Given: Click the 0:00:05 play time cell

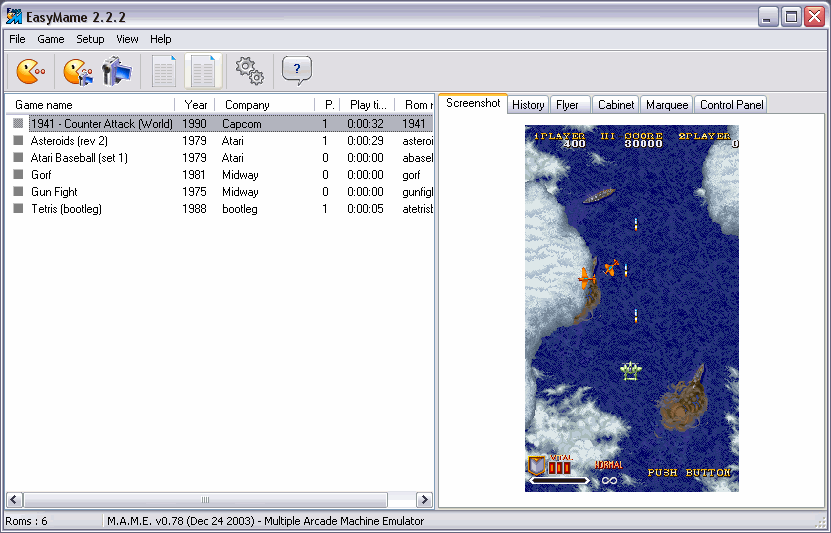Looking at the screenshot, I should [x=365, y=208].
